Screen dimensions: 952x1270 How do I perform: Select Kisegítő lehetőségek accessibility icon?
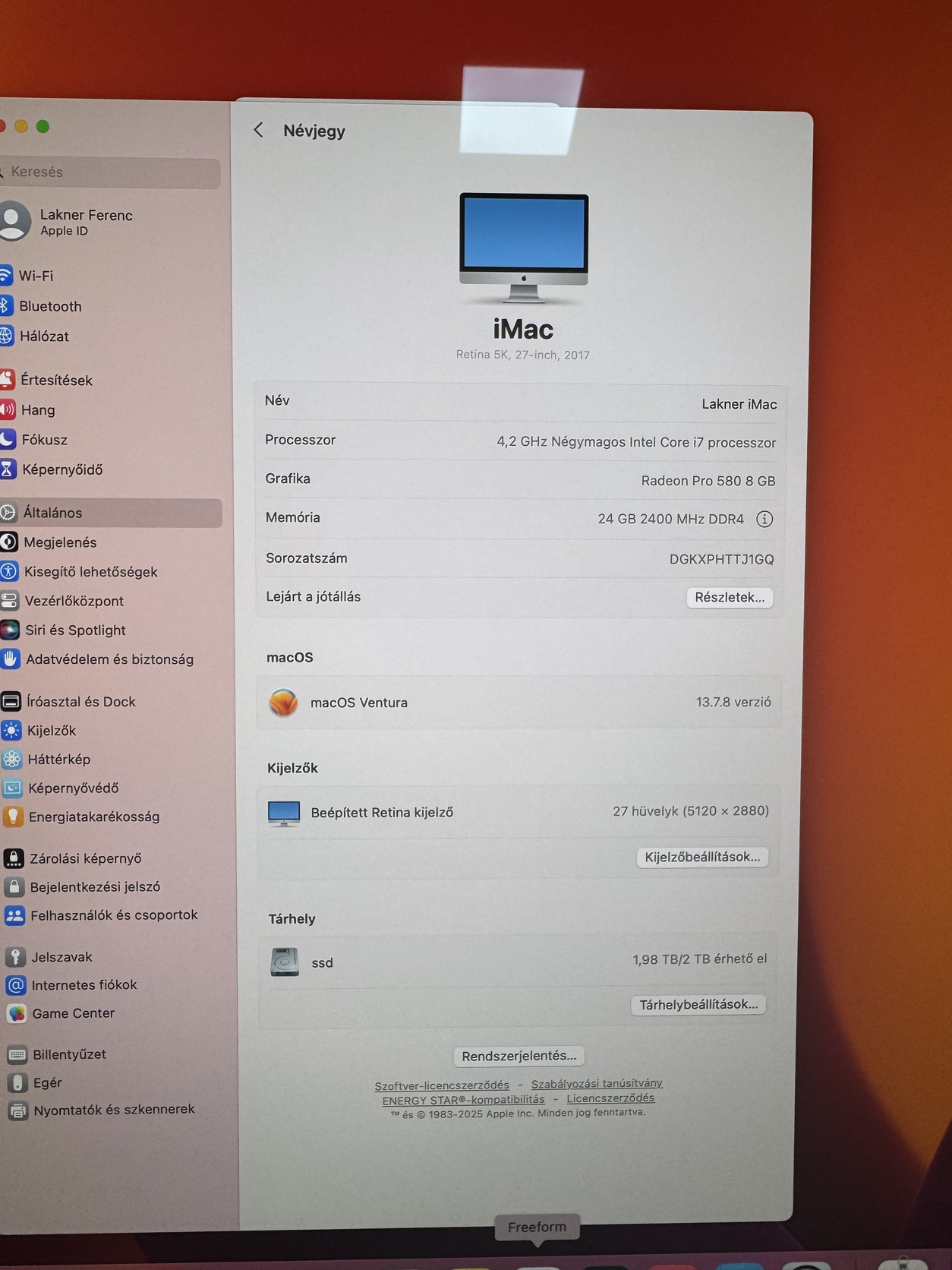coord(8,571)
